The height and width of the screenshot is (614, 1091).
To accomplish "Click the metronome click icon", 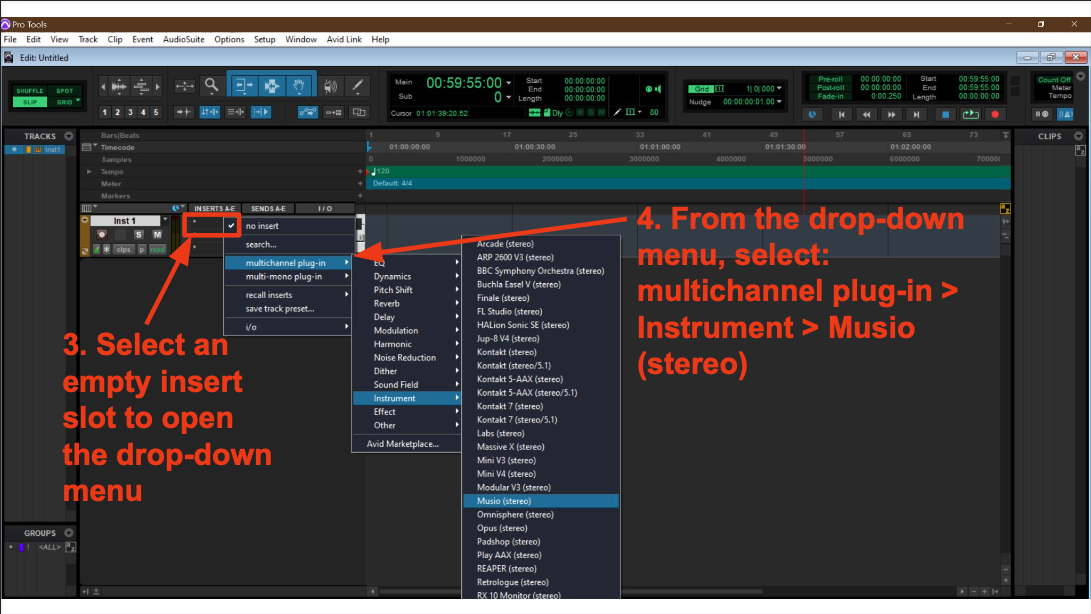I will [x=1065, y=114].
